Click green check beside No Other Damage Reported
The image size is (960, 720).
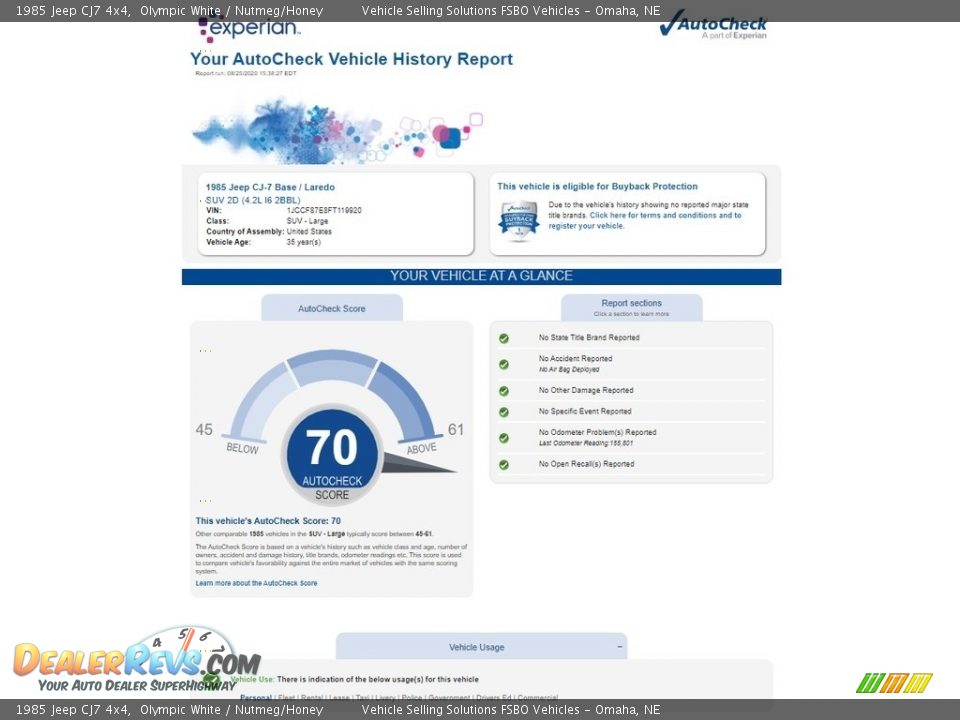(504, 391)
